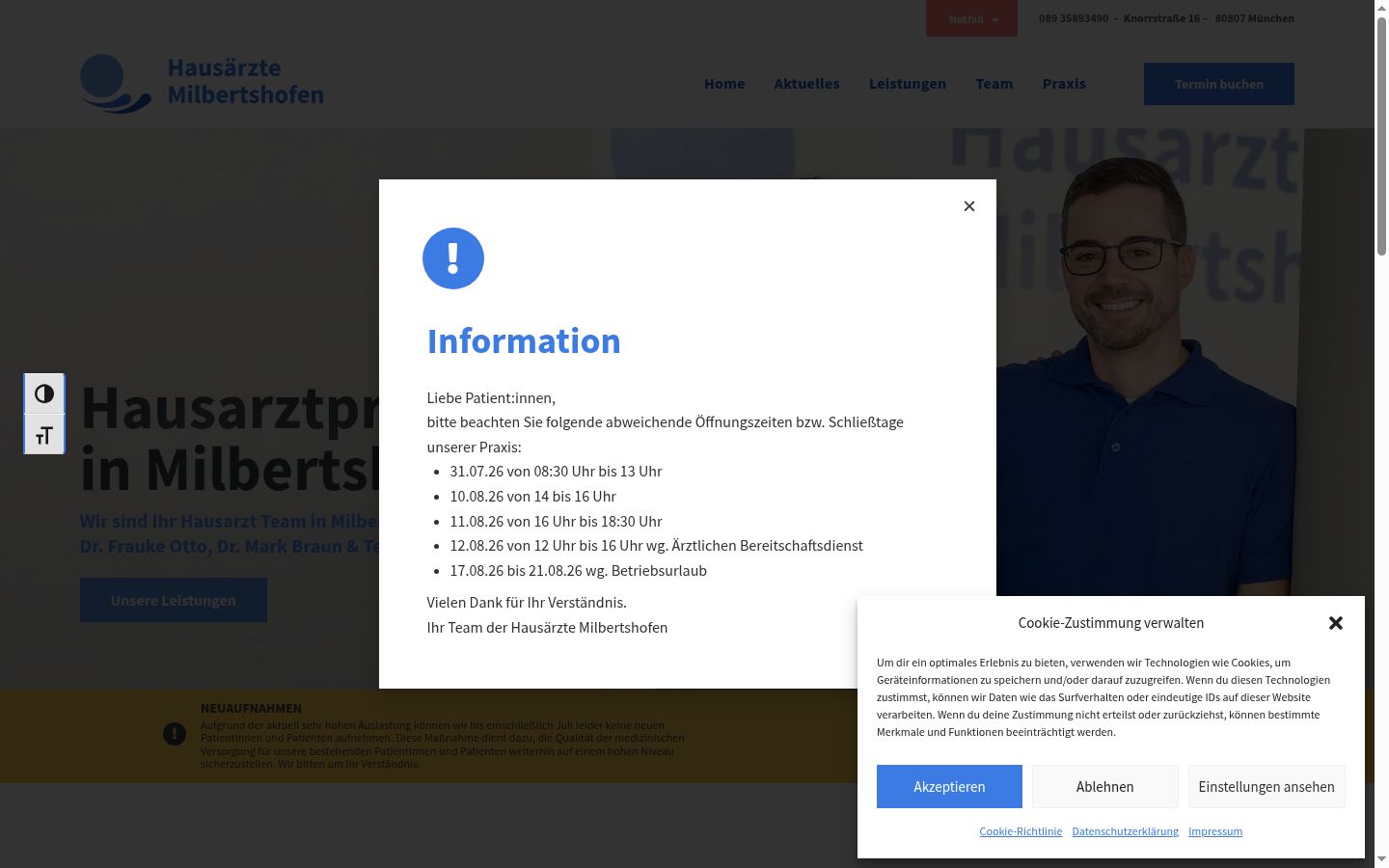The image size is (1389, 868).
Task: Decline cookies with Ablehnen
Action: coord(1105,787)
